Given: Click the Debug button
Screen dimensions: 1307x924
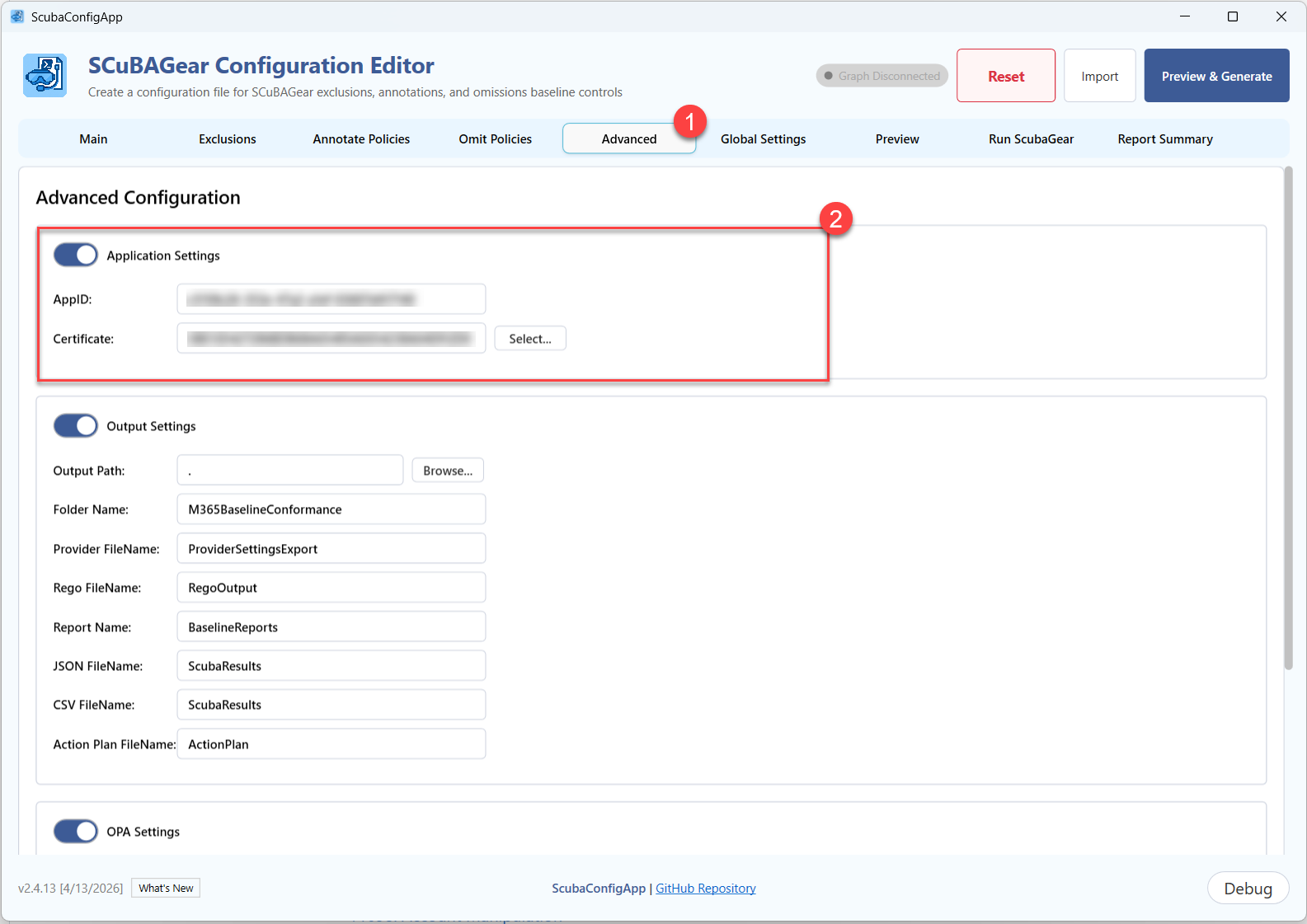Looking at the screenshot, I should point(1248,889).
